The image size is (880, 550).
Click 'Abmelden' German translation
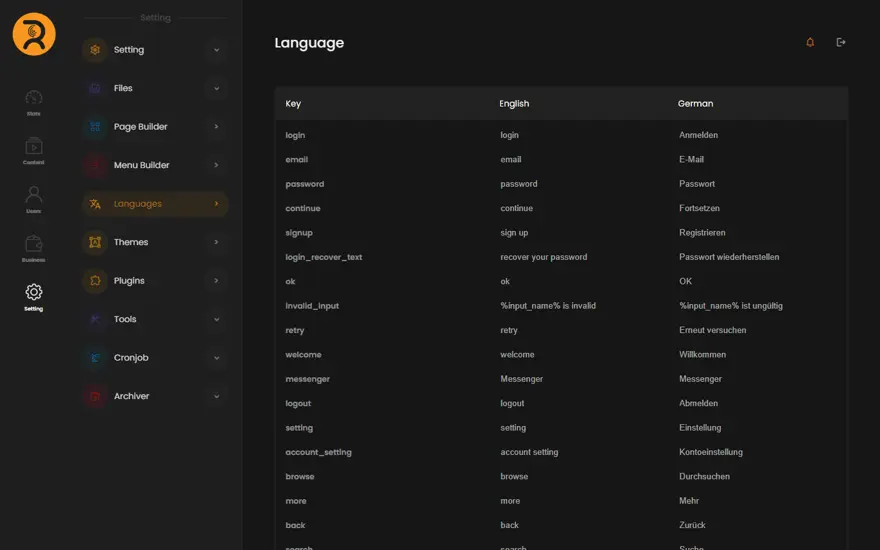698,404
